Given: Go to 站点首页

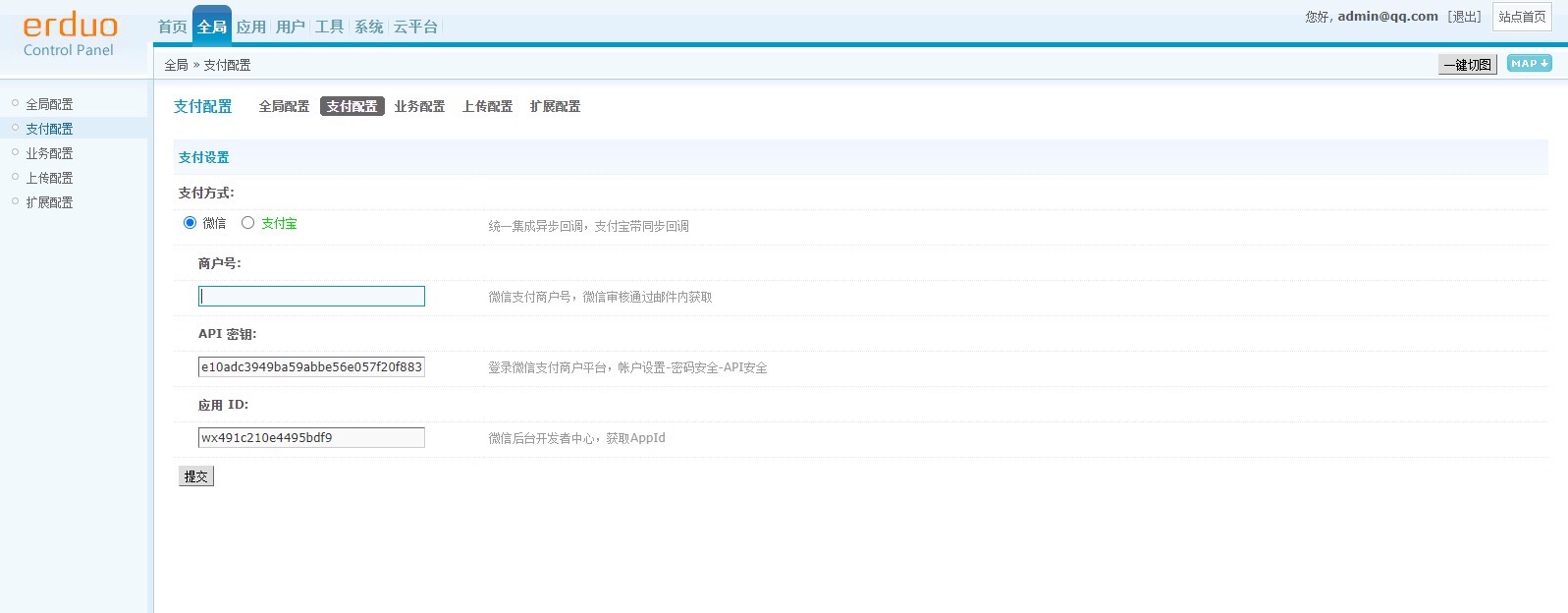Looking at the screenshot, I should coord(1522,17).
